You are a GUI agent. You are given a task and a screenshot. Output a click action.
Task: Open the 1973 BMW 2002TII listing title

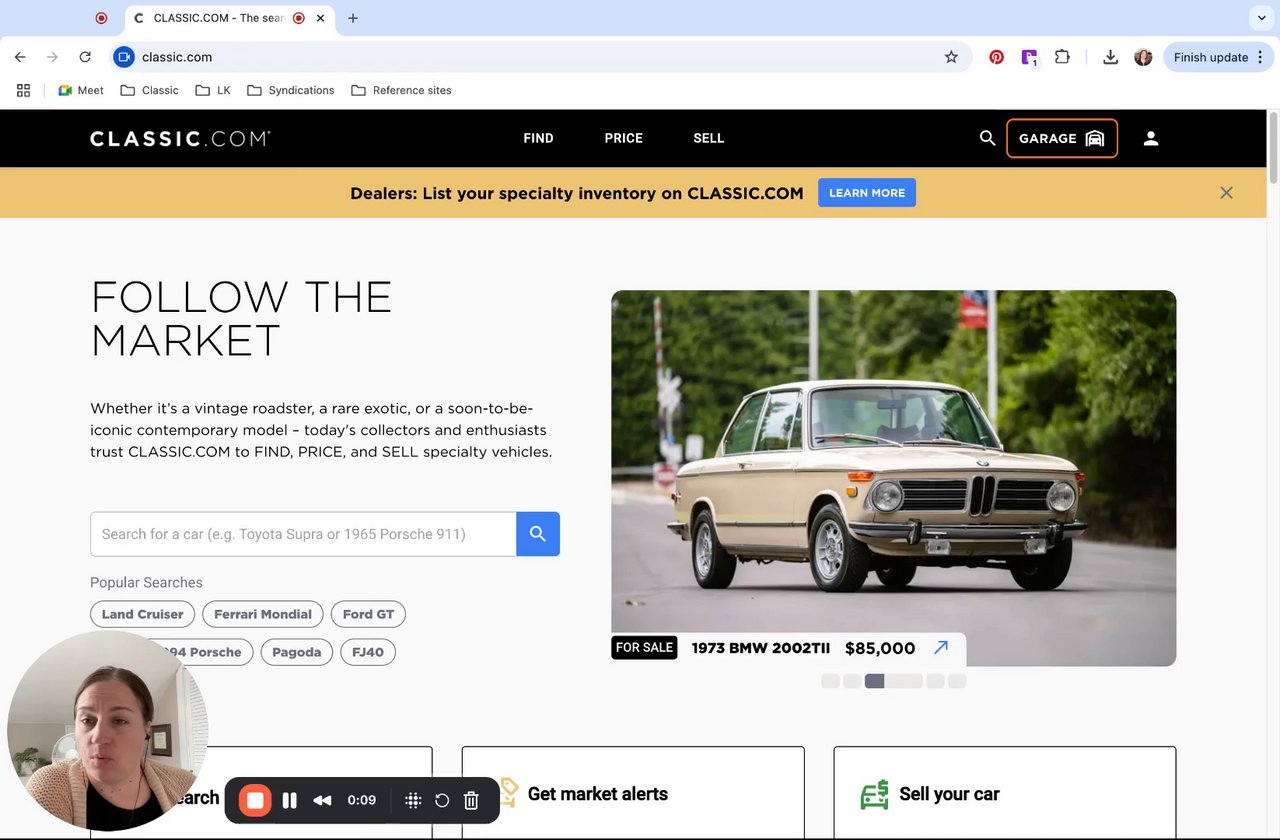760,648
